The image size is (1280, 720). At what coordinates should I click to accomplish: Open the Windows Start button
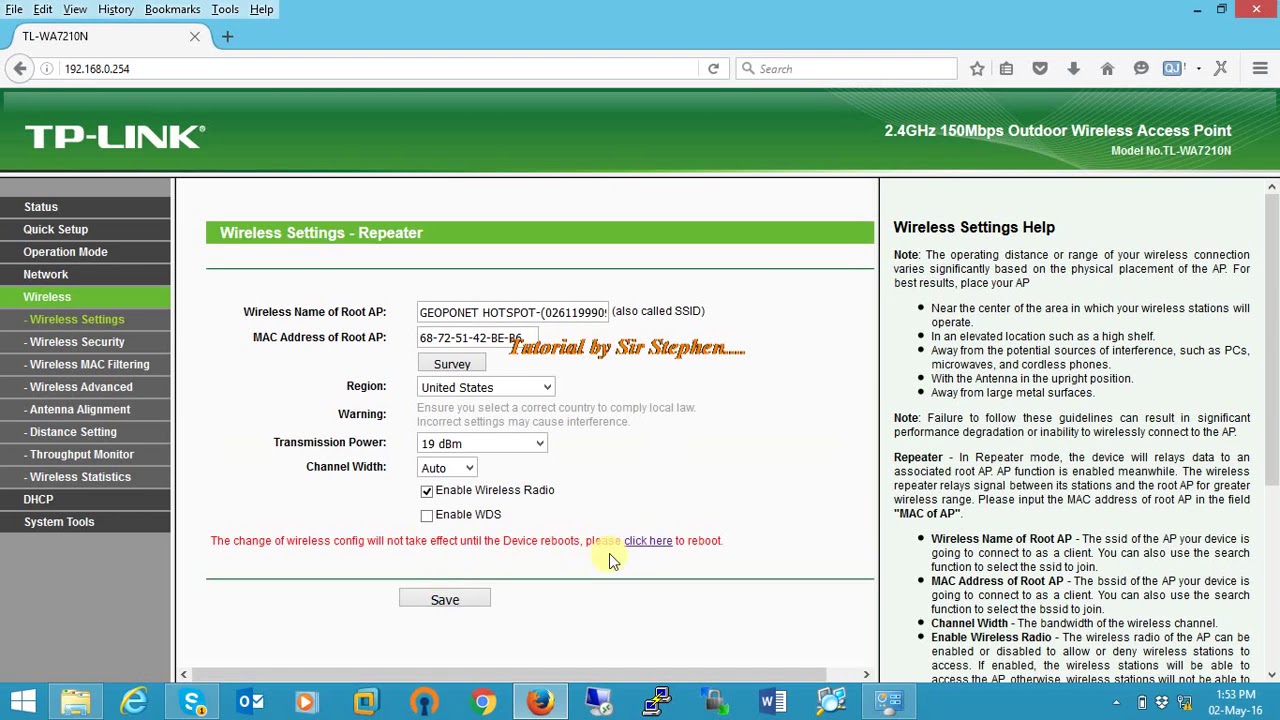pyautogui.click(x=23, y=701)
